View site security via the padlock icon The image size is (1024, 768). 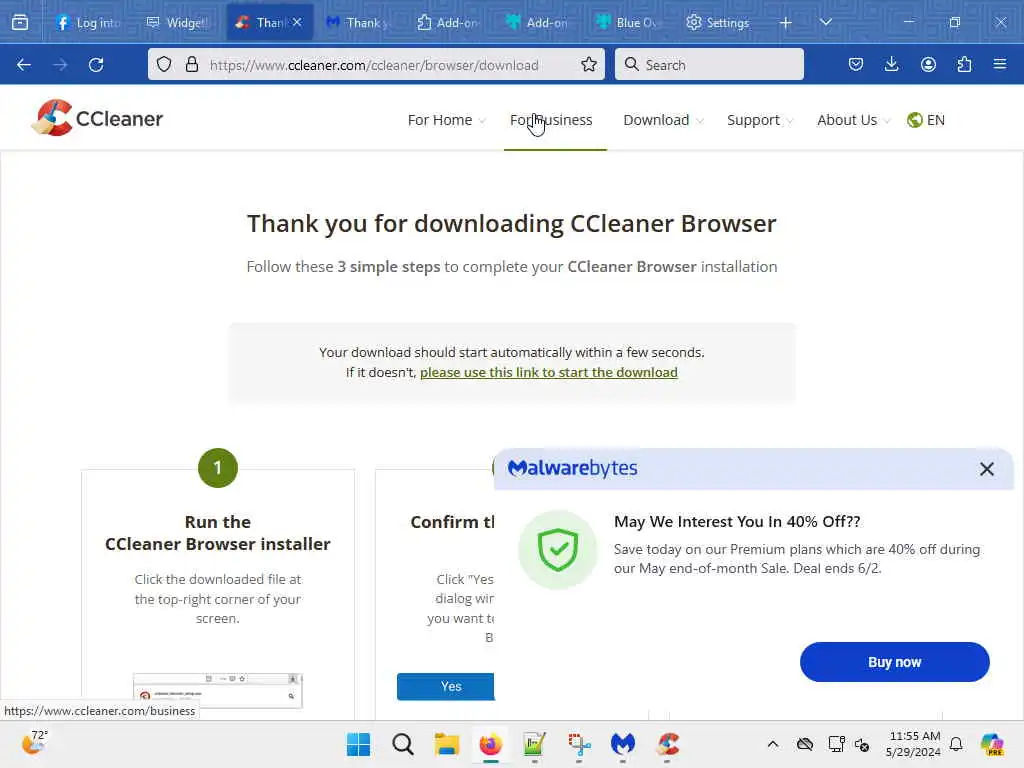(191, 64)
